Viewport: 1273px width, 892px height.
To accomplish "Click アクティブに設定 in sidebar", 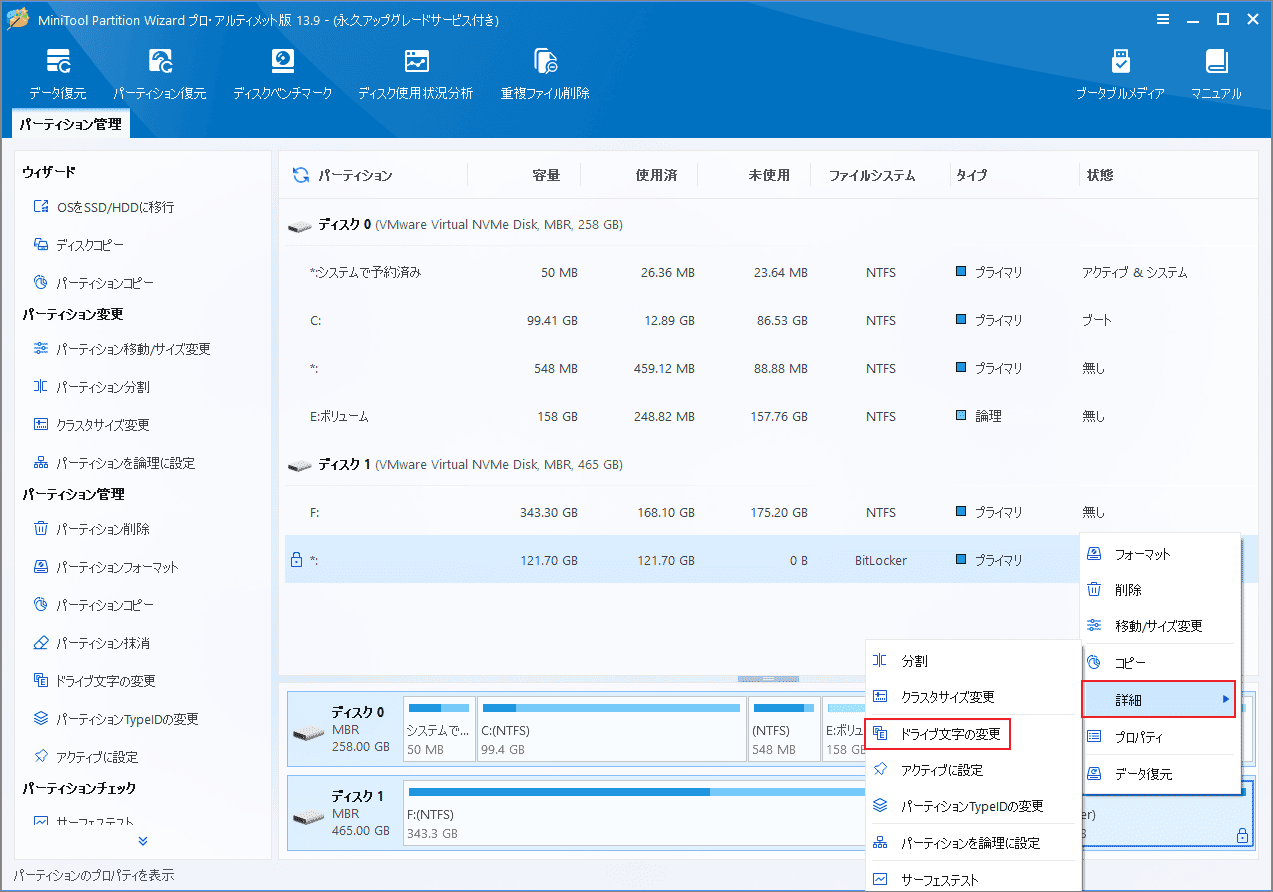I will click(x=86, y=757).
